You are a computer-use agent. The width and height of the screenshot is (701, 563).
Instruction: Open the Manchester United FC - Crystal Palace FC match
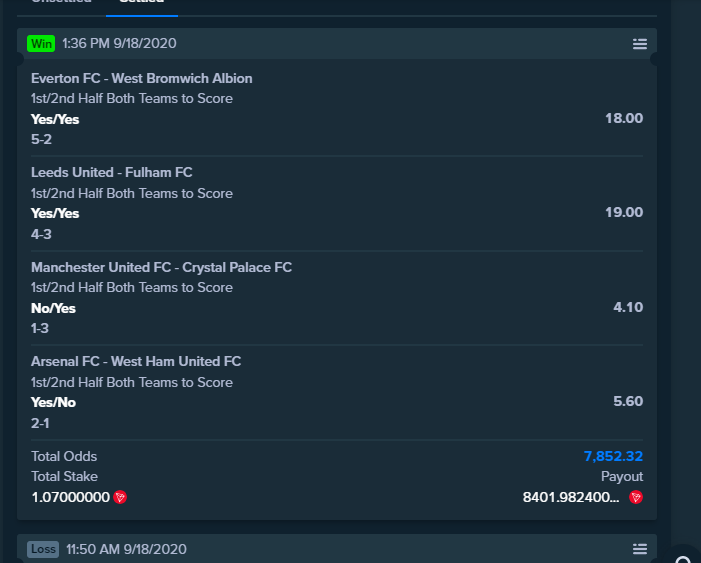[161, 267]
